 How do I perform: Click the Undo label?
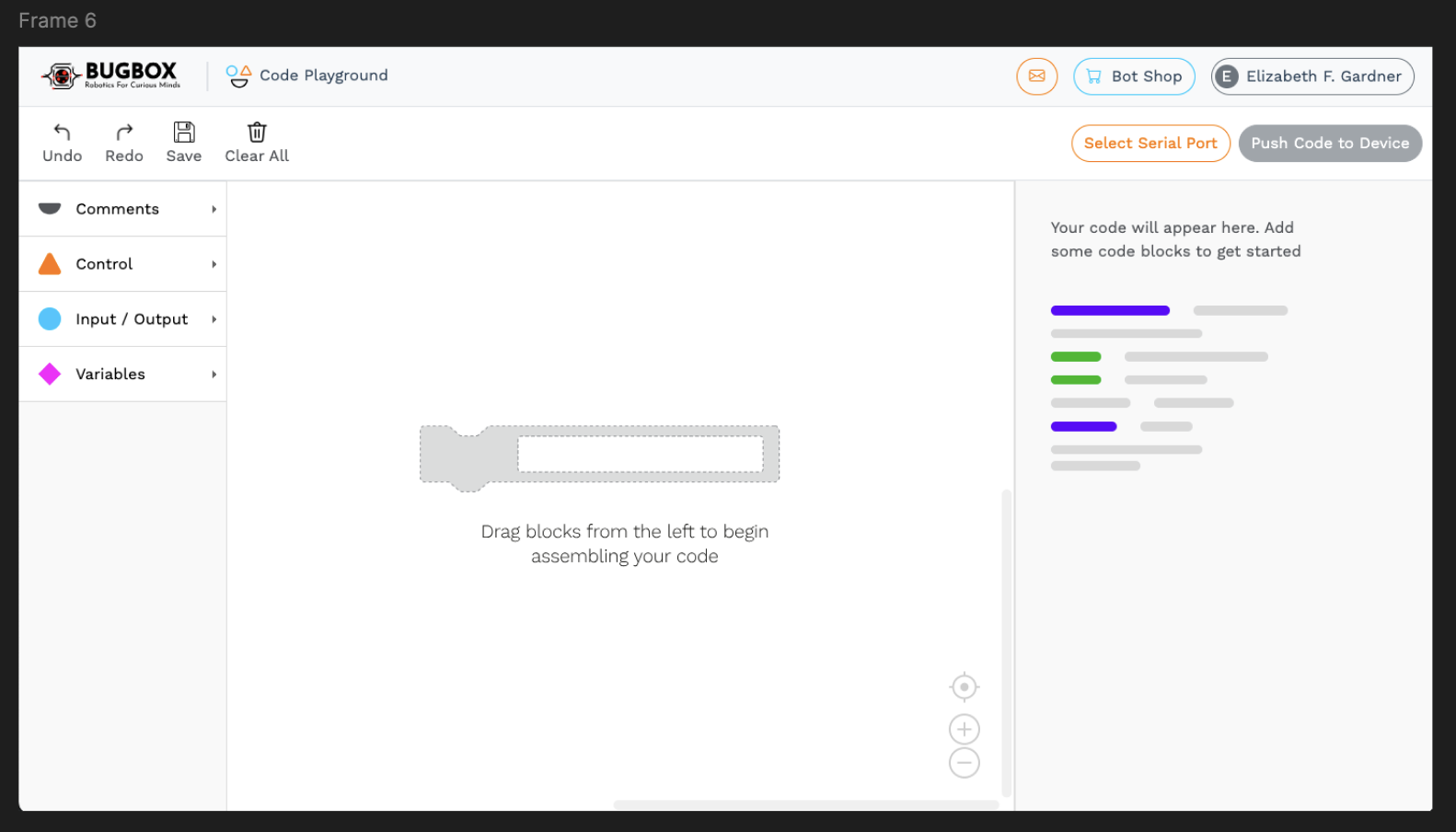click(63, 156)
